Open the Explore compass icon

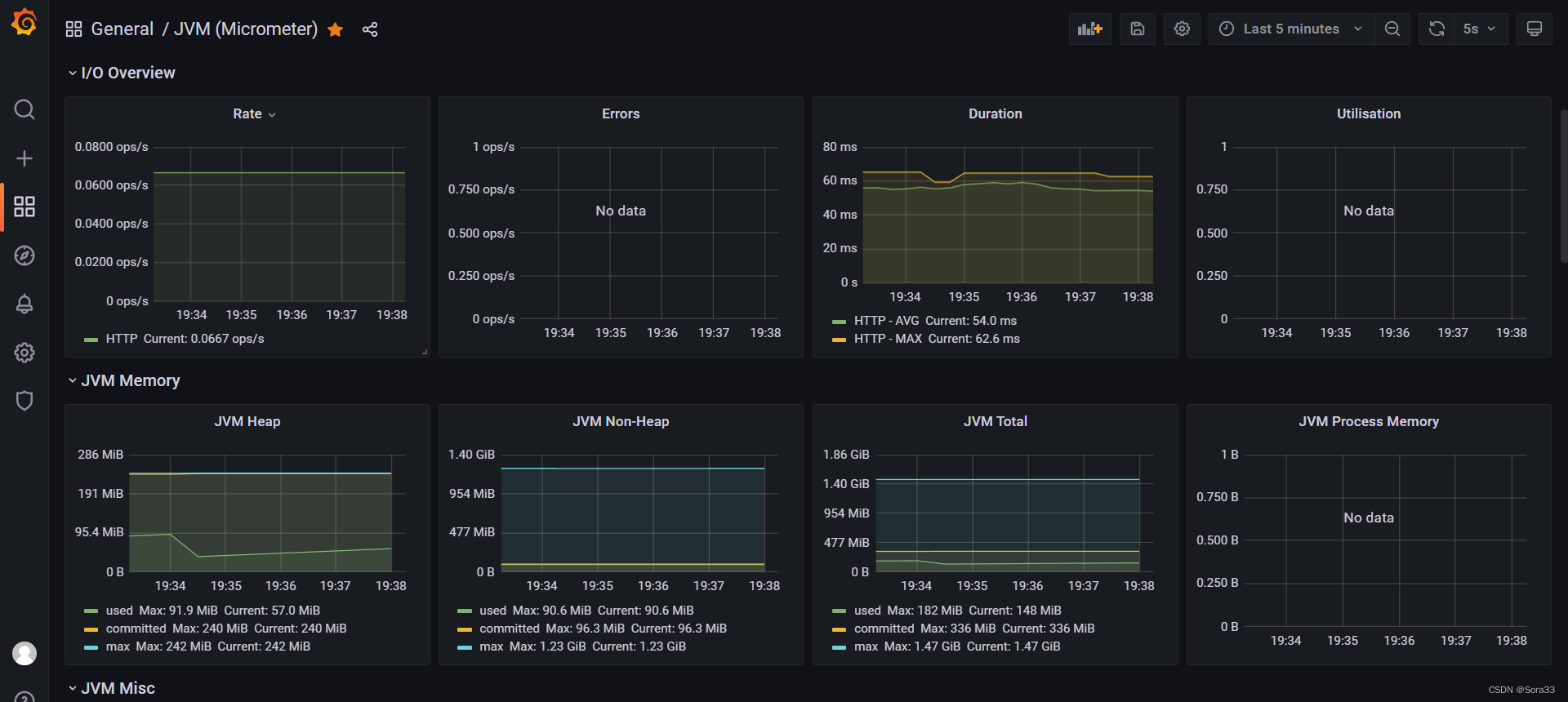tap(24, 255)
